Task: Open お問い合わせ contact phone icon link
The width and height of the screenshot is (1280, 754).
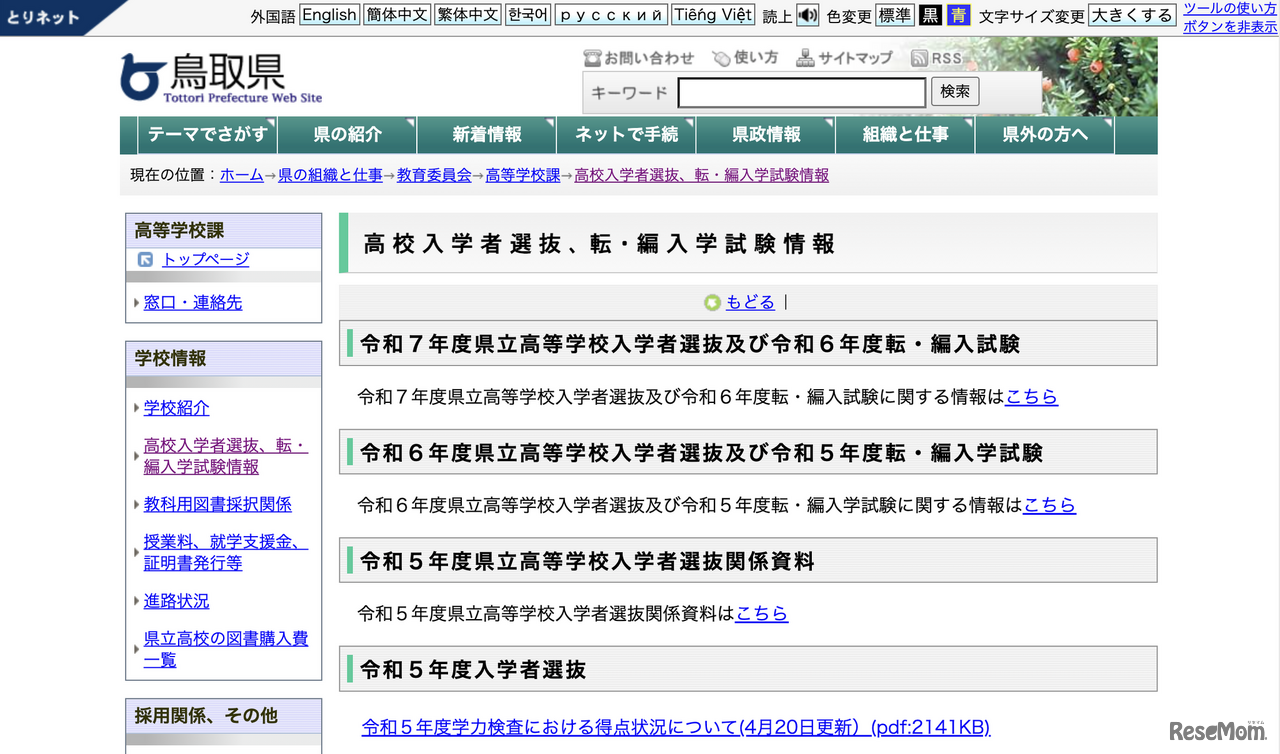Action: 592,58
